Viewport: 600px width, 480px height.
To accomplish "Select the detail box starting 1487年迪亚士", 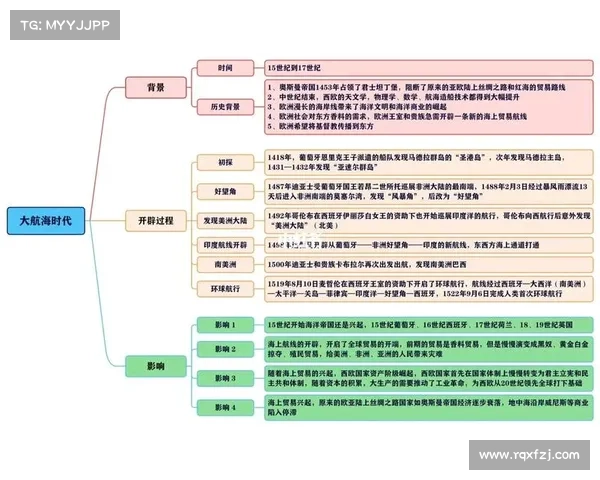I will pyautogui.click(x=429, y=191).
